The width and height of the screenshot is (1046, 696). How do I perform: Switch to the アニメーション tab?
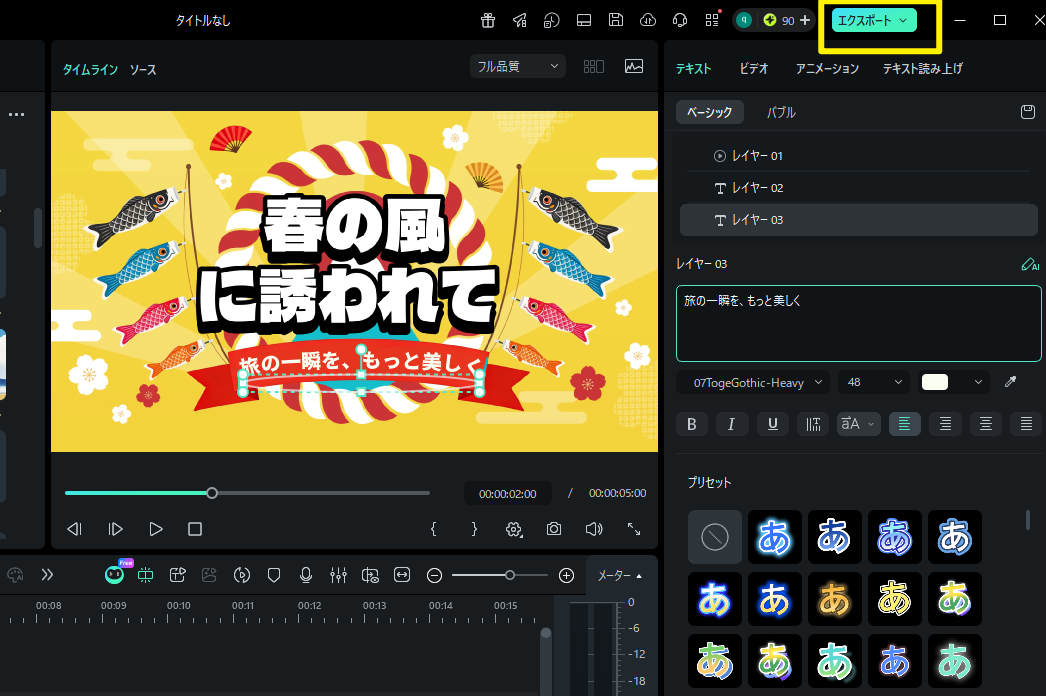826,68
